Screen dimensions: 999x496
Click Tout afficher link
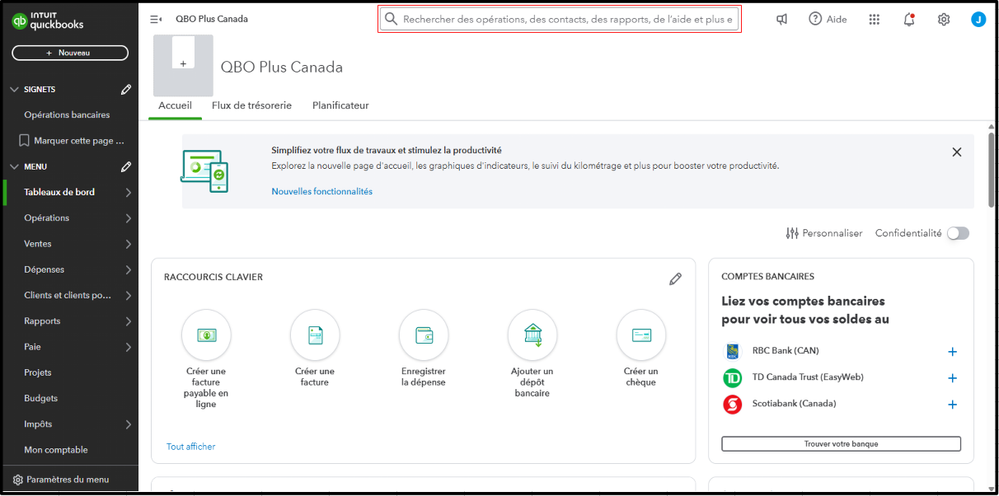[x=191, y=447]
